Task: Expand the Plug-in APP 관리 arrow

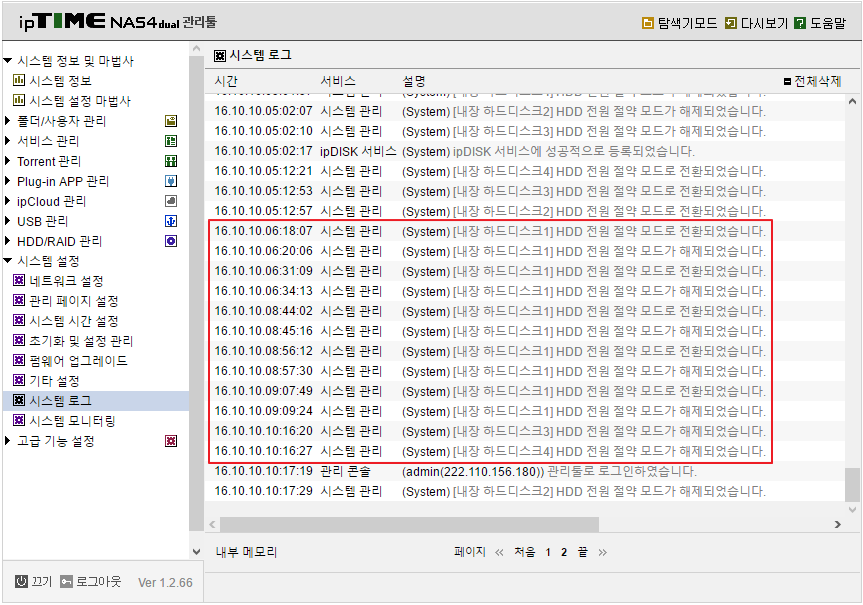Action: (8, 181)
